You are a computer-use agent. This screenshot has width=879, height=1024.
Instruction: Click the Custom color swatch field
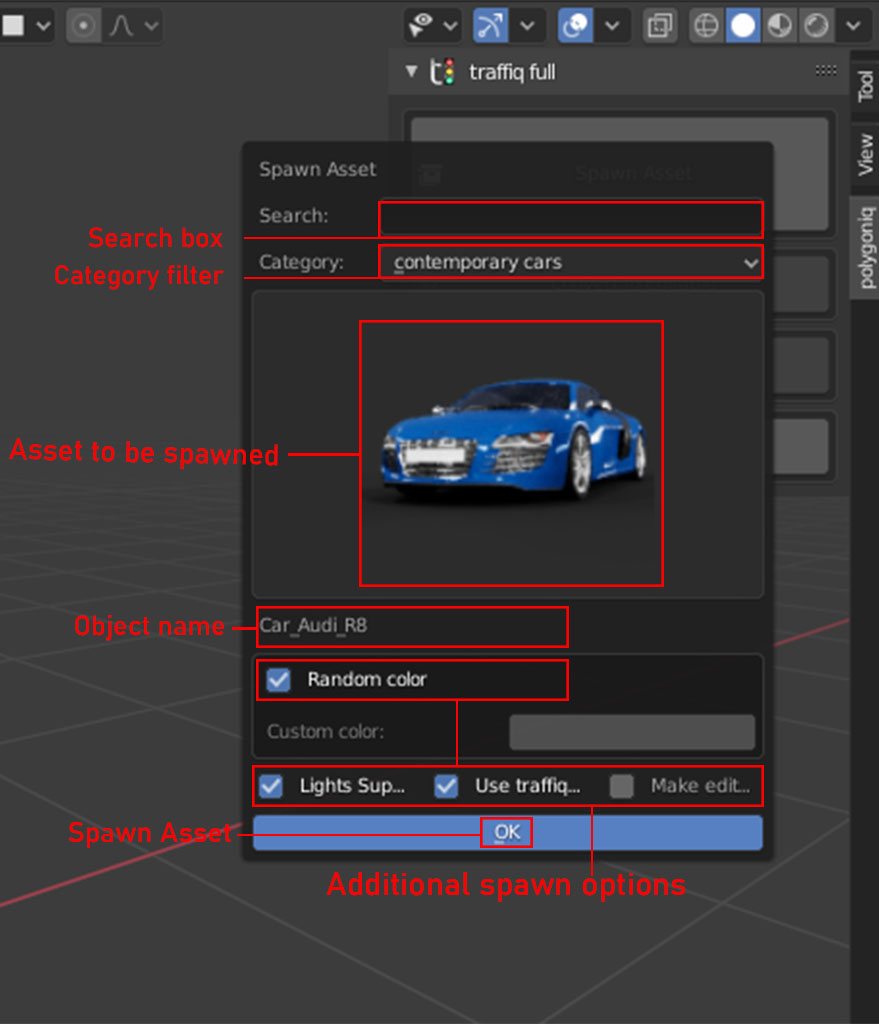[632, 732]
